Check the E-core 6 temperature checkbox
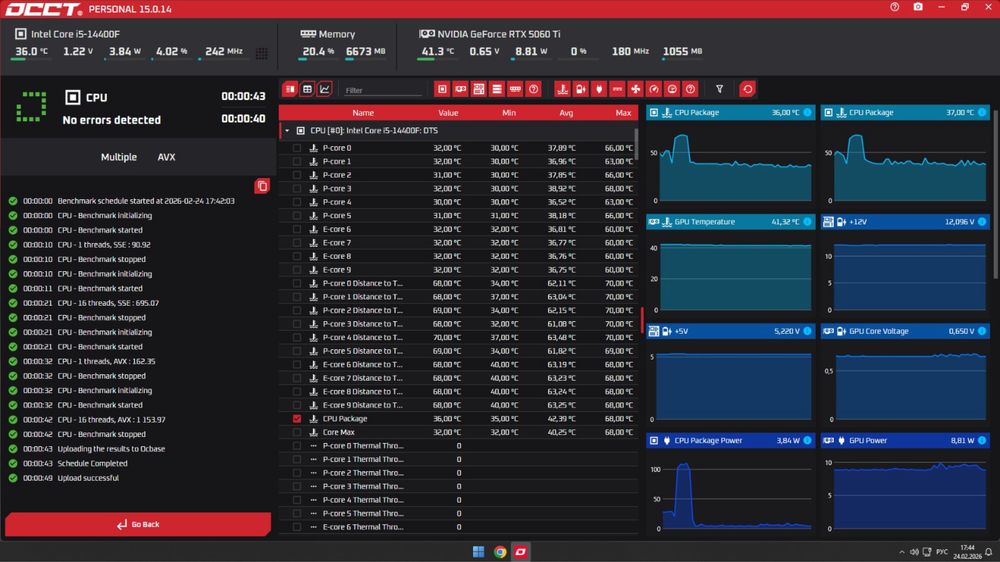 pyautogui.click(x=297, y=229)
